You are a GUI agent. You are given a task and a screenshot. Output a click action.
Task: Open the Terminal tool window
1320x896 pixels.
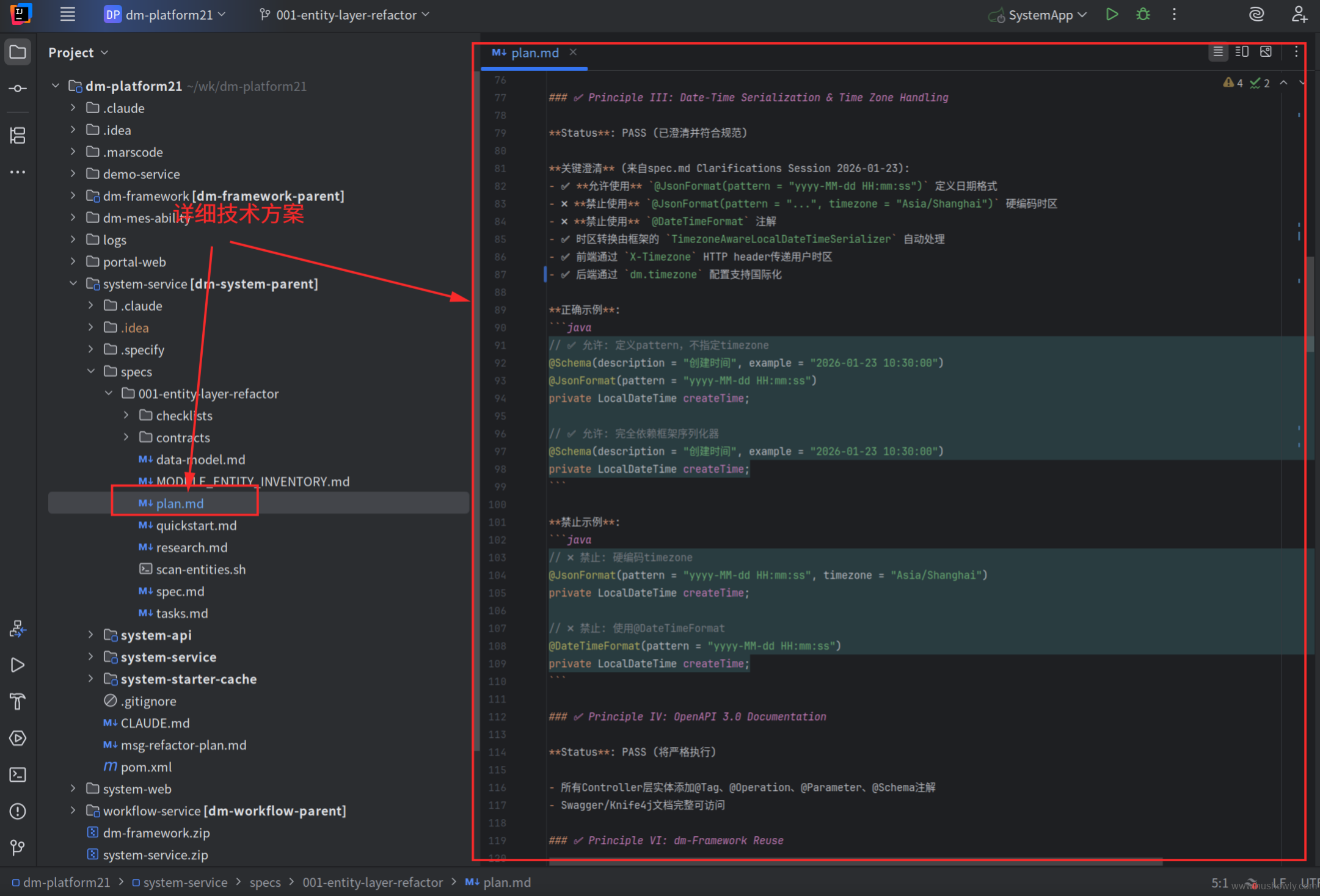tap(18, 774)
